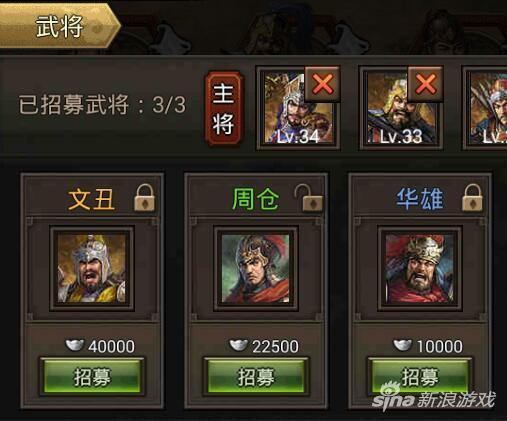The height and width of the screenshot is (421, 507).
Task: Select the Lv.33 recruited general portrait
Action: point(401,109)
